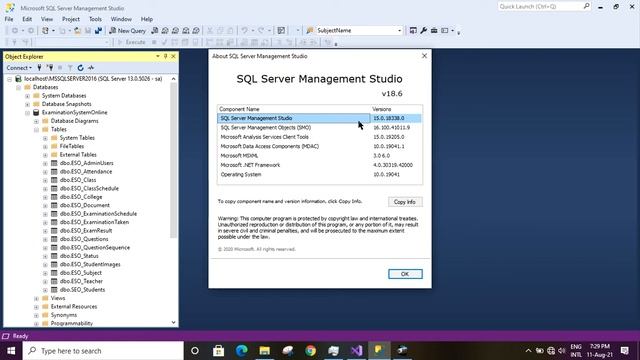This screenshot has width=640, height=360.
Task: Select the SQL Server Management Objects (SMO) row
Action: [x=320, y=128]
